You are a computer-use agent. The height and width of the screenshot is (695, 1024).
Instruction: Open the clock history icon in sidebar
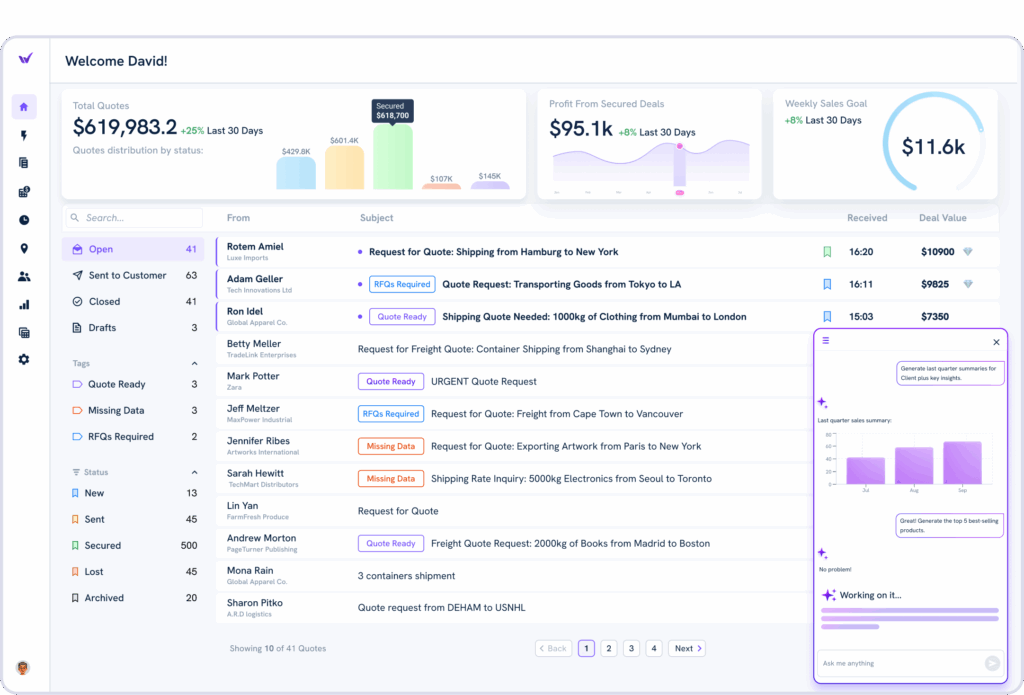[24, 219]
